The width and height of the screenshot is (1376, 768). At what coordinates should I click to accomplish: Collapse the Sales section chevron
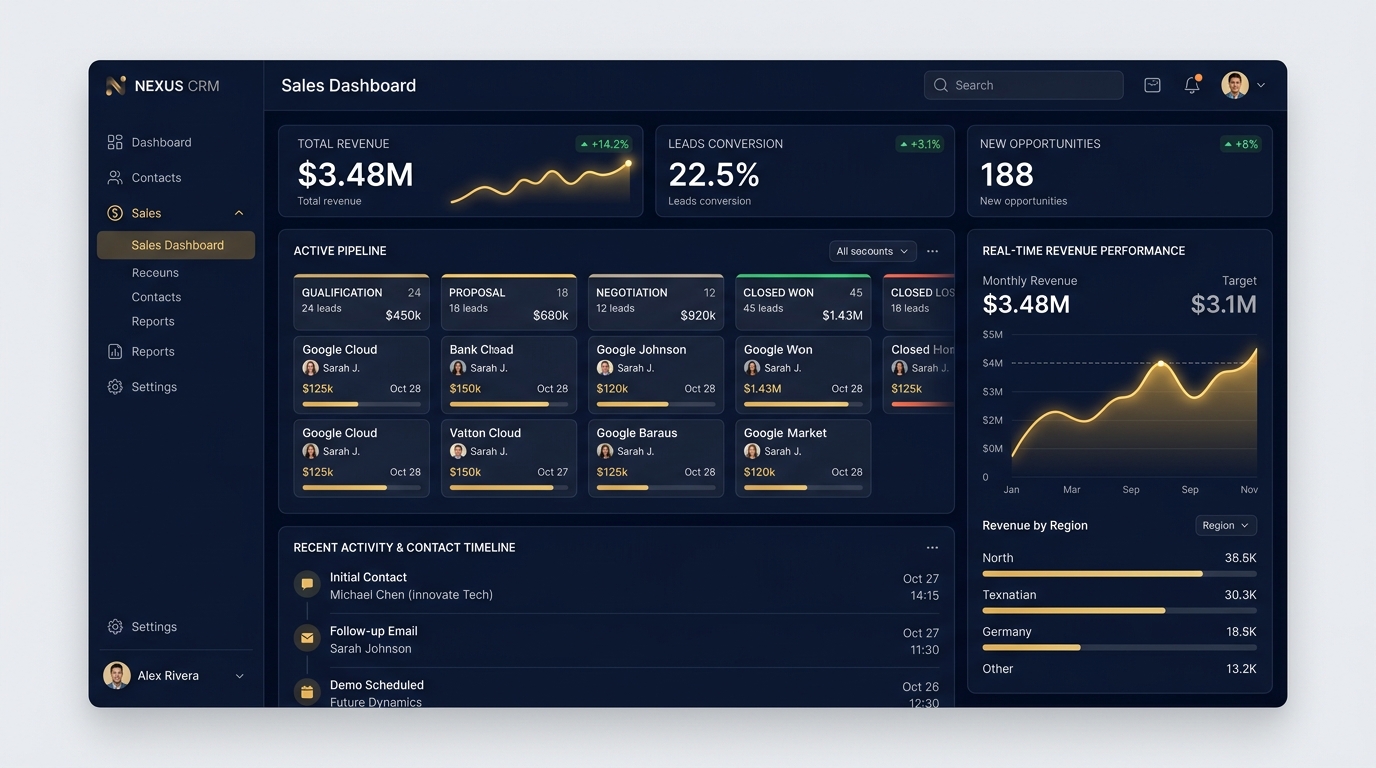(239, 213)
